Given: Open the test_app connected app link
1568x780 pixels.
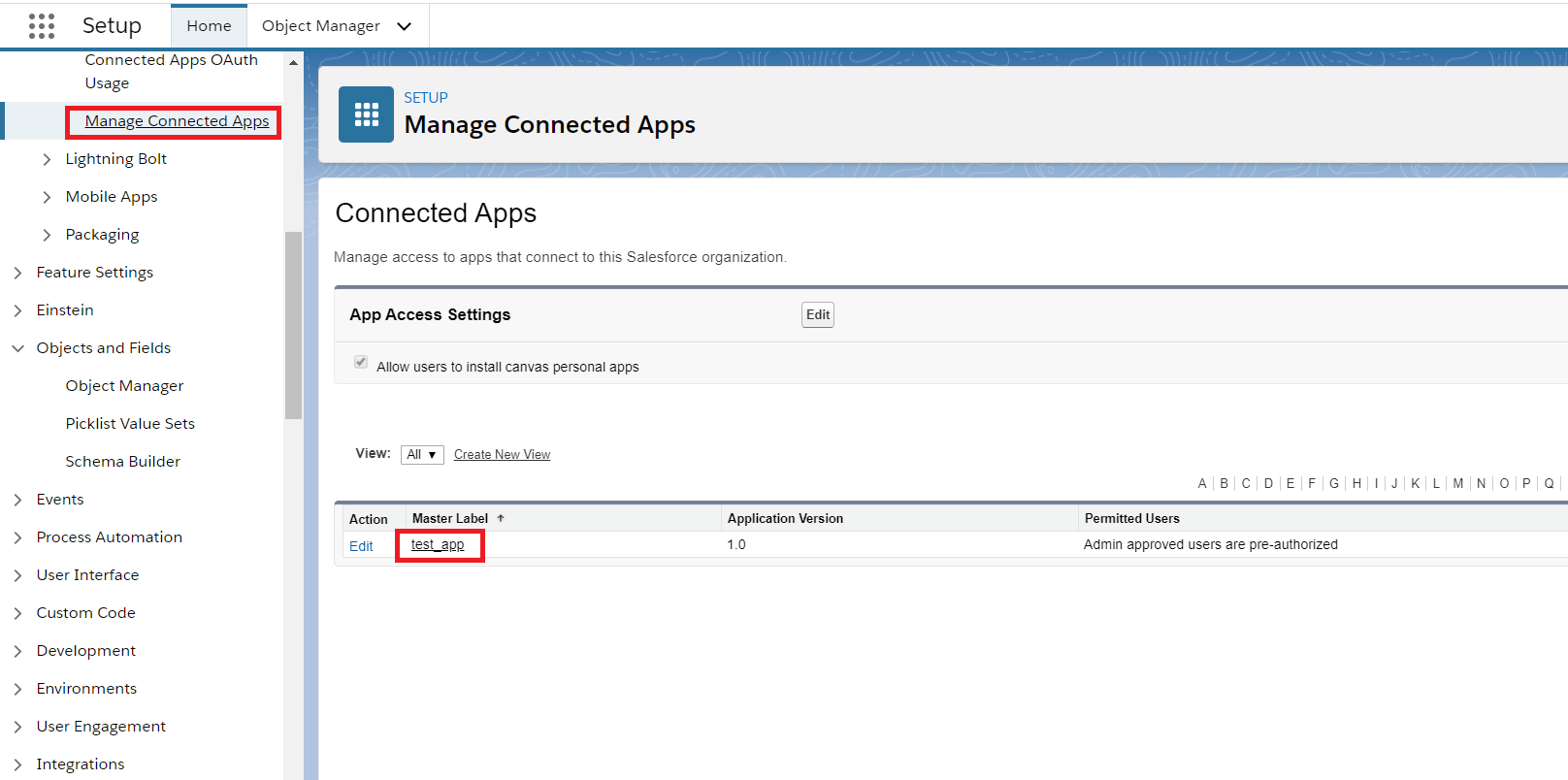Looking at the screenshot, I should tap(438, 544).
